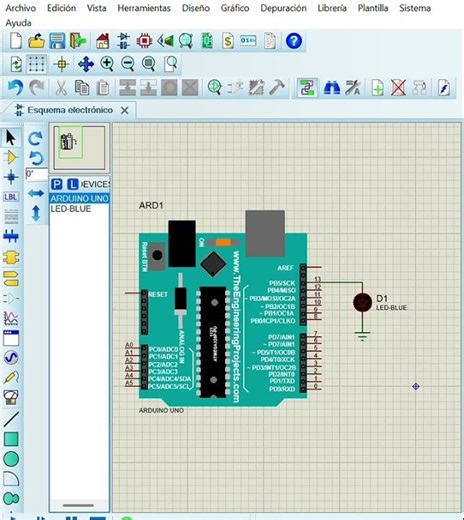This screenshot has width=464, height=520.
Task: Click the Close Project door icon
Action: [78, 41]
